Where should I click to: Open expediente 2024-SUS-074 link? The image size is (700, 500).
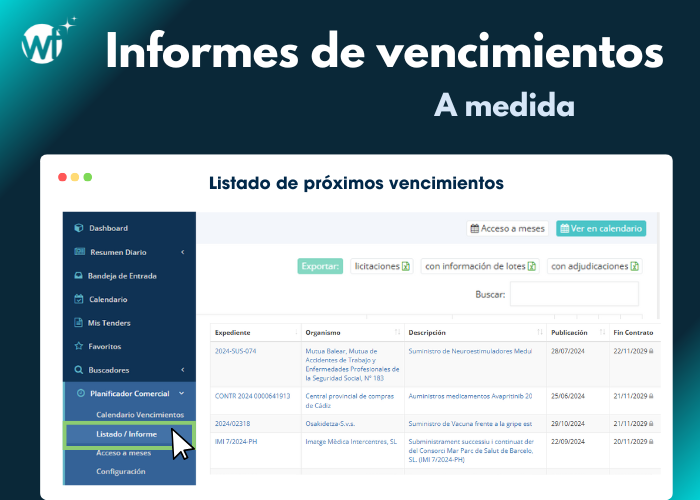pos(236,351)
